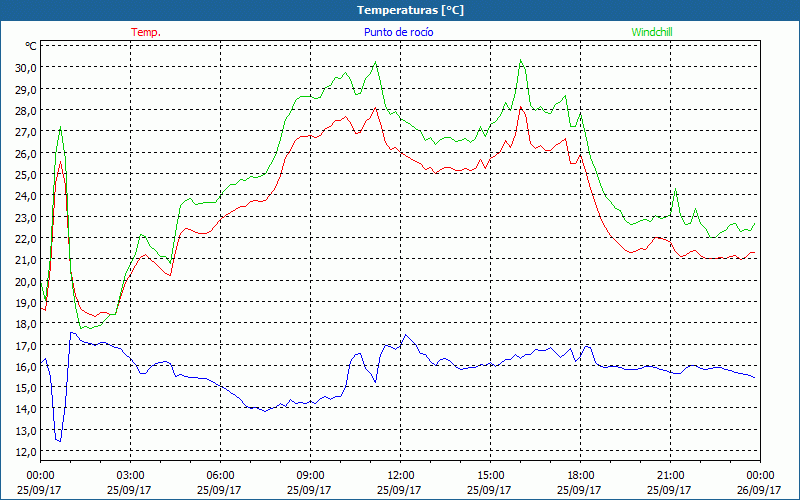The height and width of the screenshot is (500, 800).
Task: Click the '21:00' time label
Action: [x=670, y=475]
